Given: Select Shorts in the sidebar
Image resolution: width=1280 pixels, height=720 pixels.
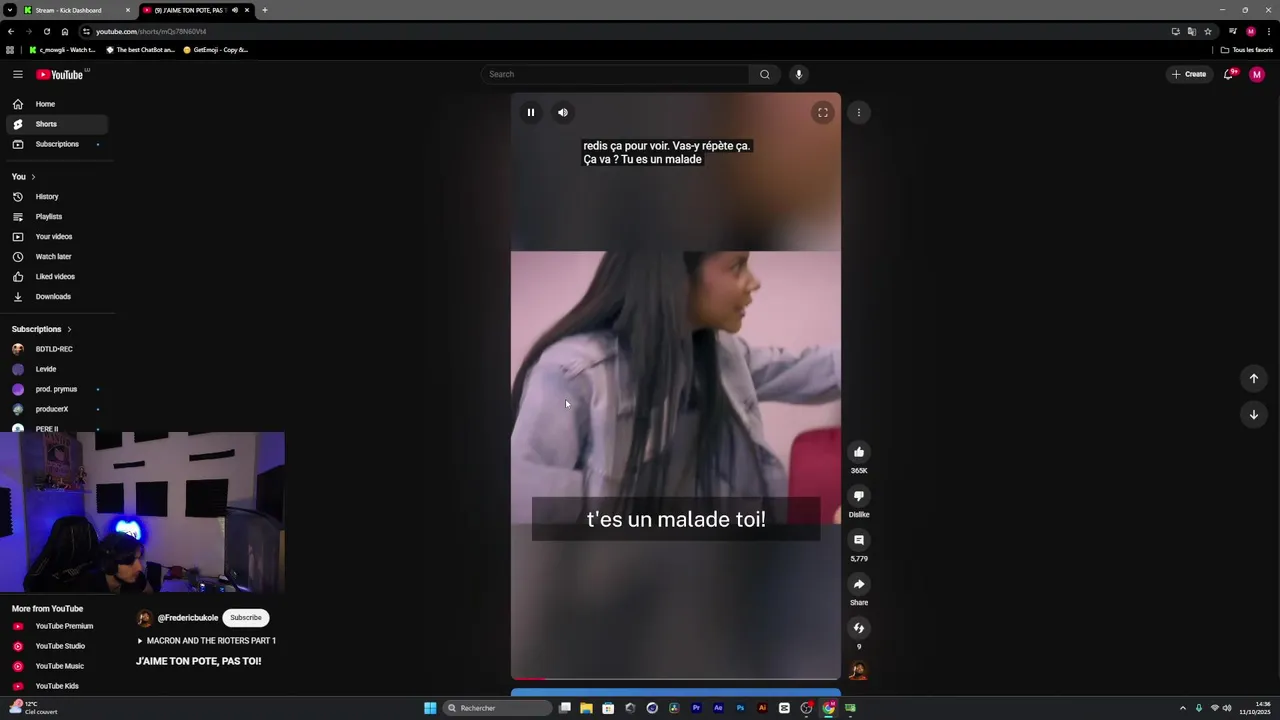Looking at the screenshot, I should tap(57, 124).
